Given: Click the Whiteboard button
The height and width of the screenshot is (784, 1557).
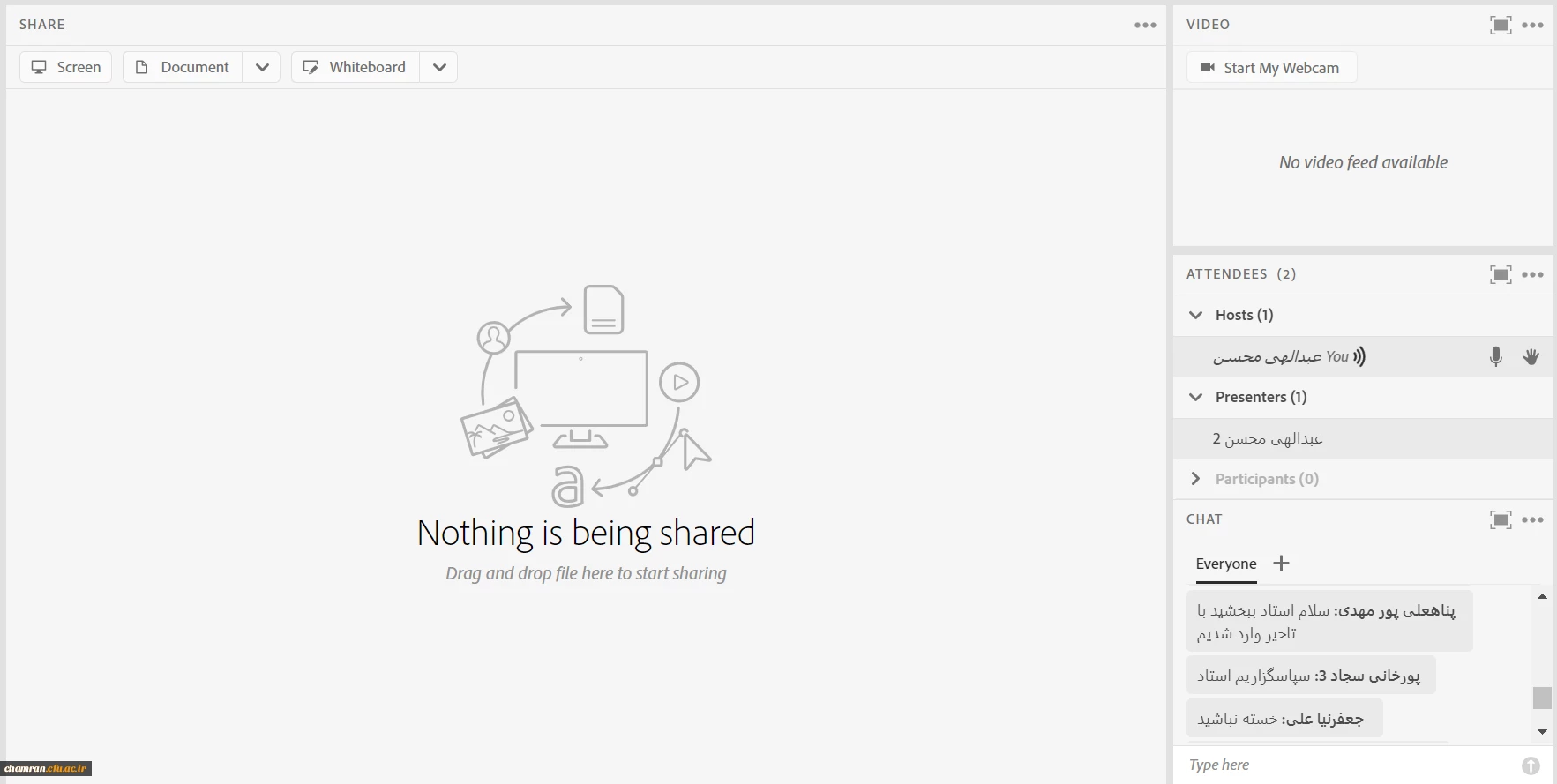Looking at the screenshot, I should 356,67.
